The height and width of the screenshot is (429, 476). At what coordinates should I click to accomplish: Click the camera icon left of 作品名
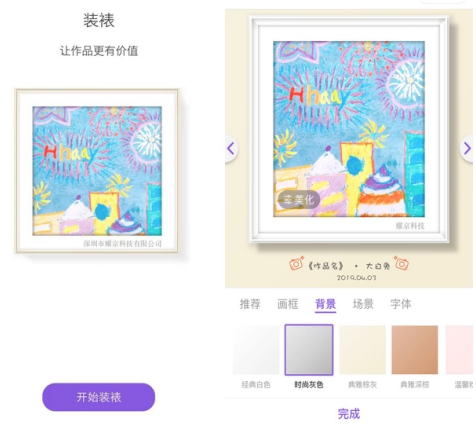point(296,263)
